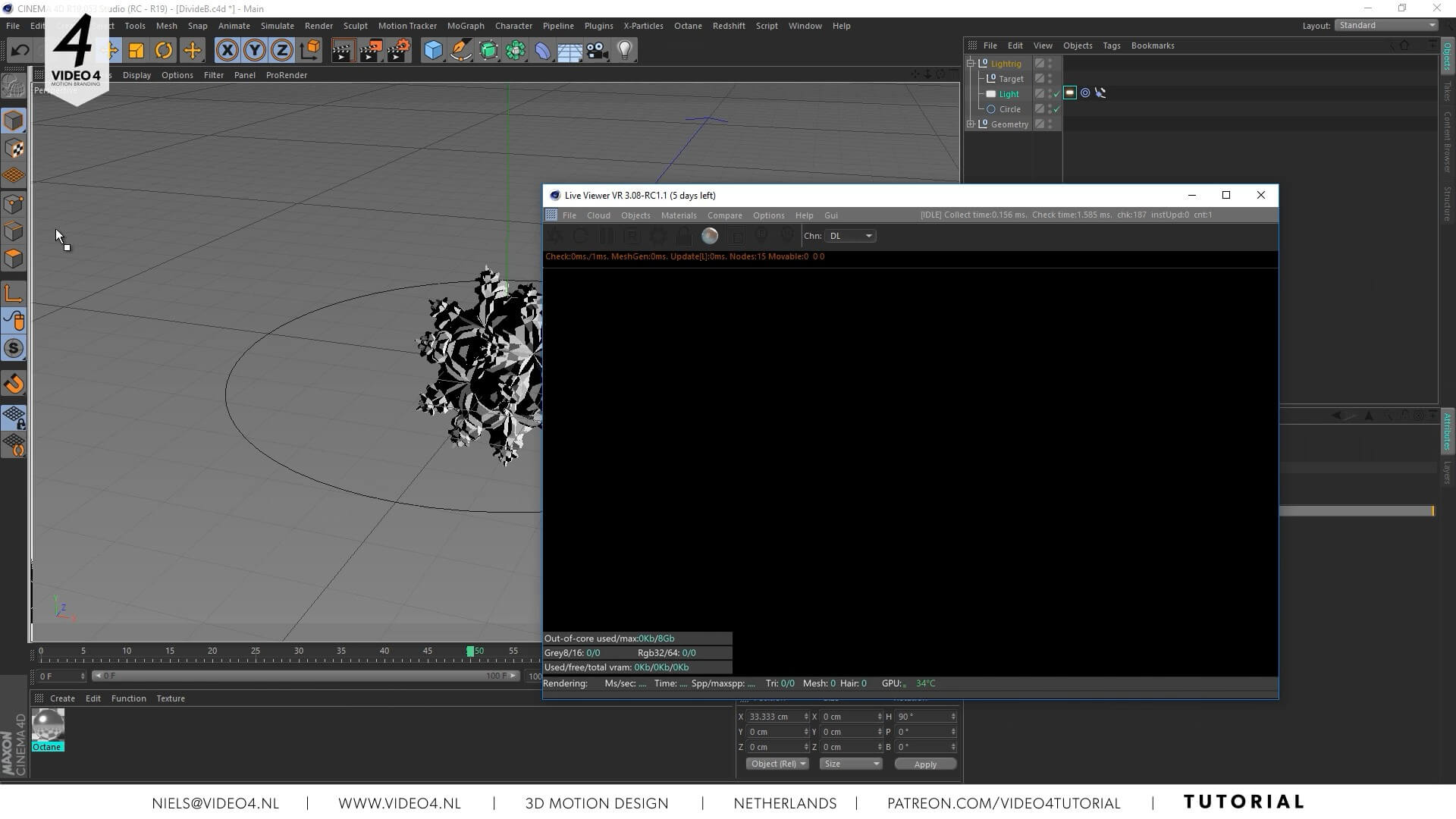This screenshot has width=1456, height=819.
Task: Click the Spline Pen tool icon
Action: (460, 51)
